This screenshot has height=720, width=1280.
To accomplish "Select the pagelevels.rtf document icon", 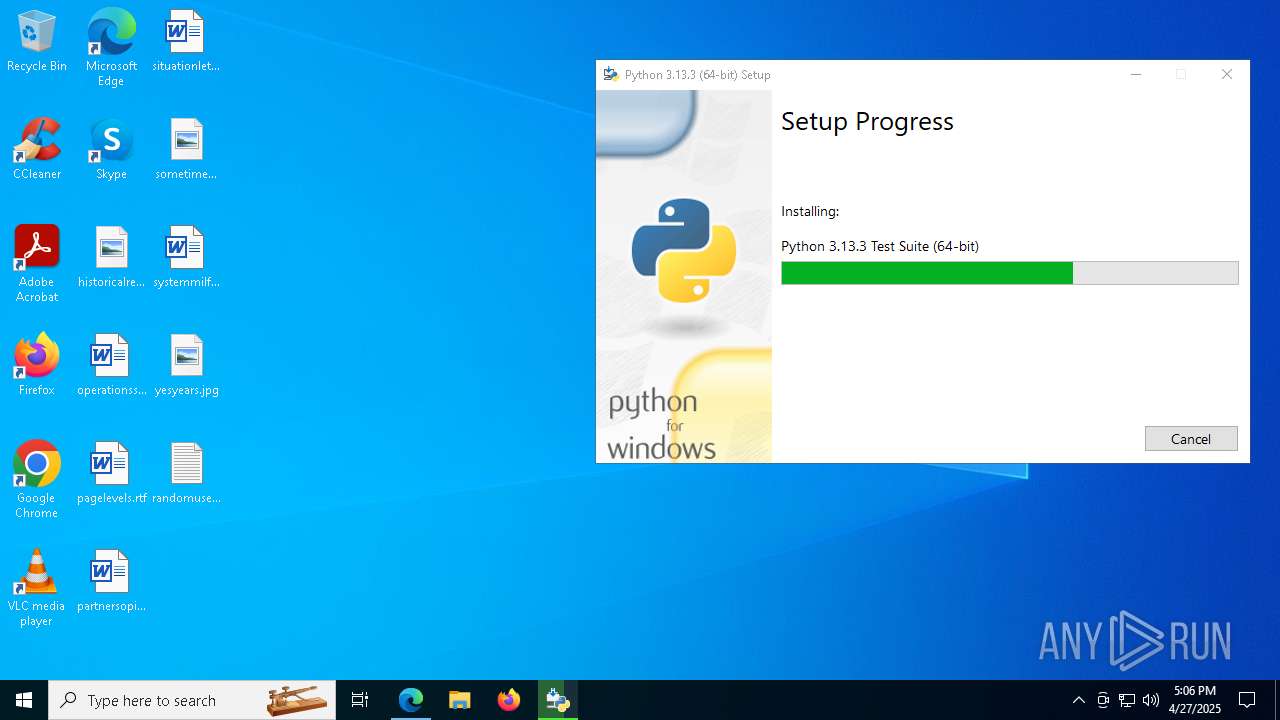I will (111, 474).
